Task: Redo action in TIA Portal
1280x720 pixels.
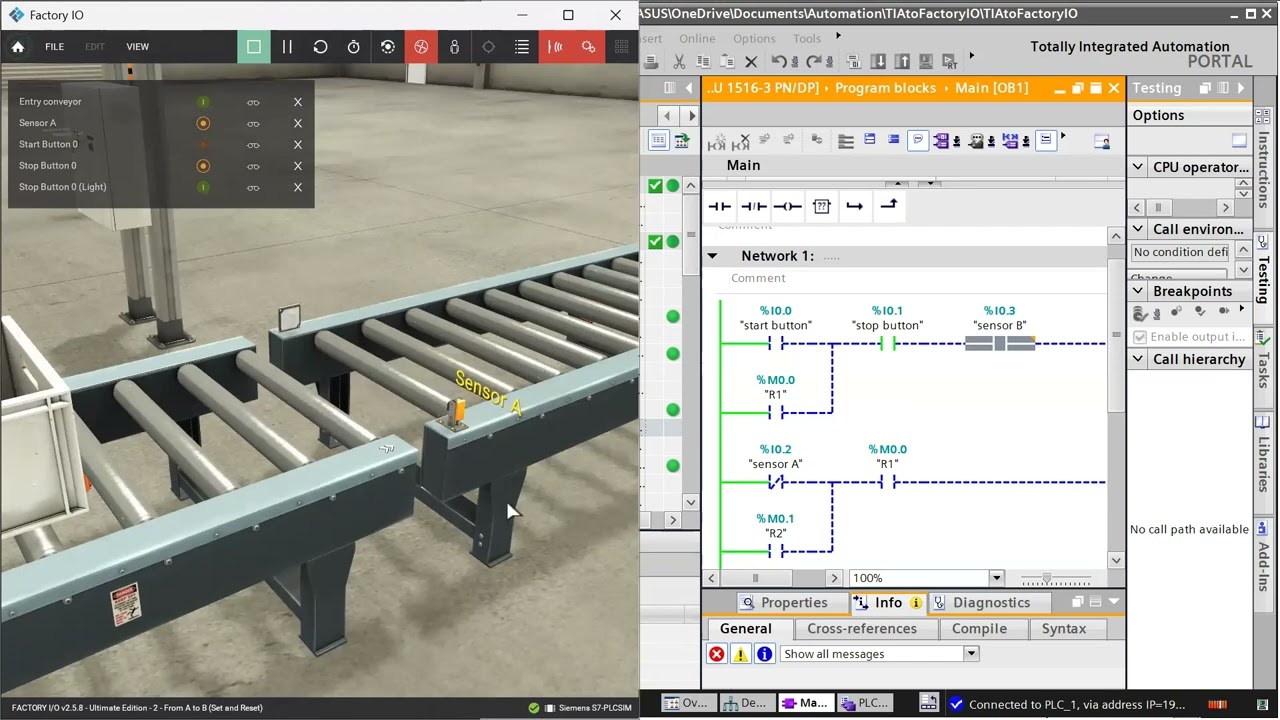Action: (815, 61)
